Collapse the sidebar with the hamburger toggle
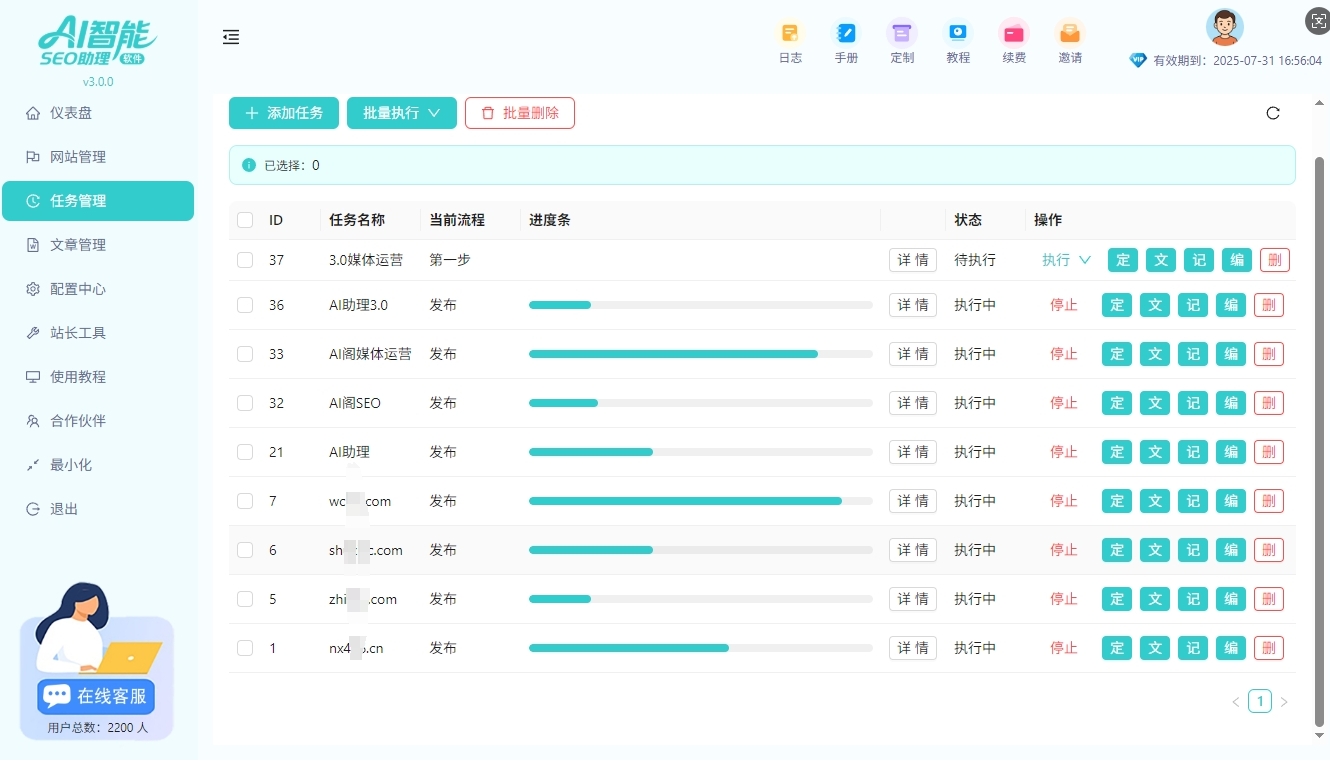This screenshot has height=765, width=1330. (231, 37)
